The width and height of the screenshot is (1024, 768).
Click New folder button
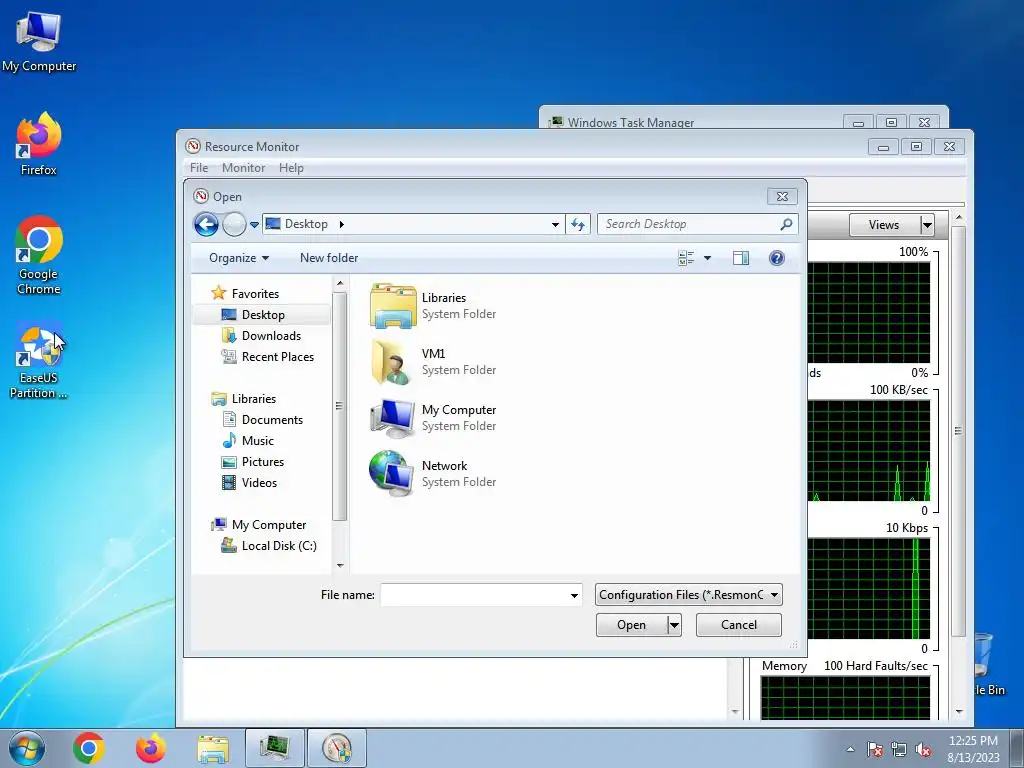click(x=329, y=258)
